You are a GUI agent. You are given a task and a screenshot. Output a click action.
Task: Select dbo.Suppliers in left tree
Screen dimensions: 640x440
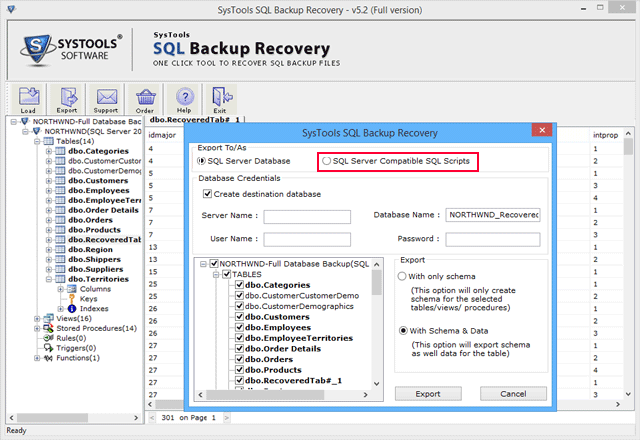(x=96, y=269)
